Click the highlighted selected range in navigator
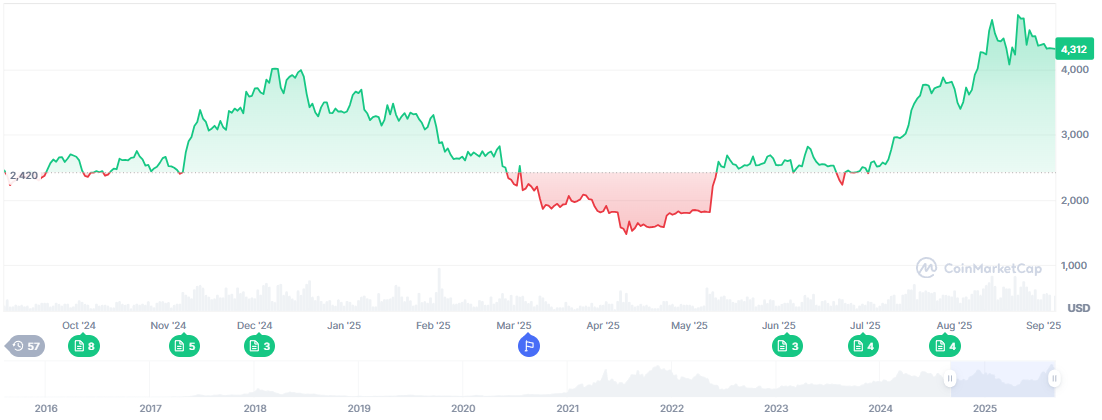 (1002, 380)
